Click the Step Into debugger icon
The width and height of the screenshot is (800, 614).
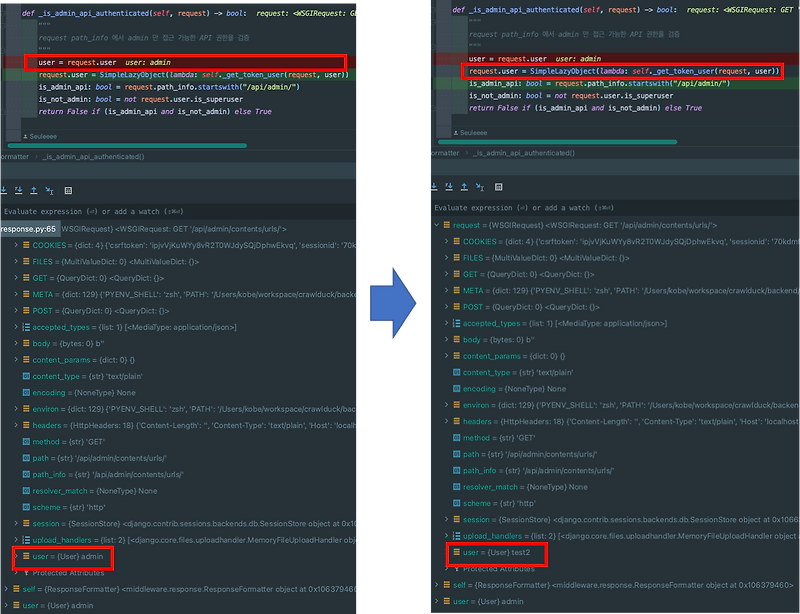[x=3, y=190]
